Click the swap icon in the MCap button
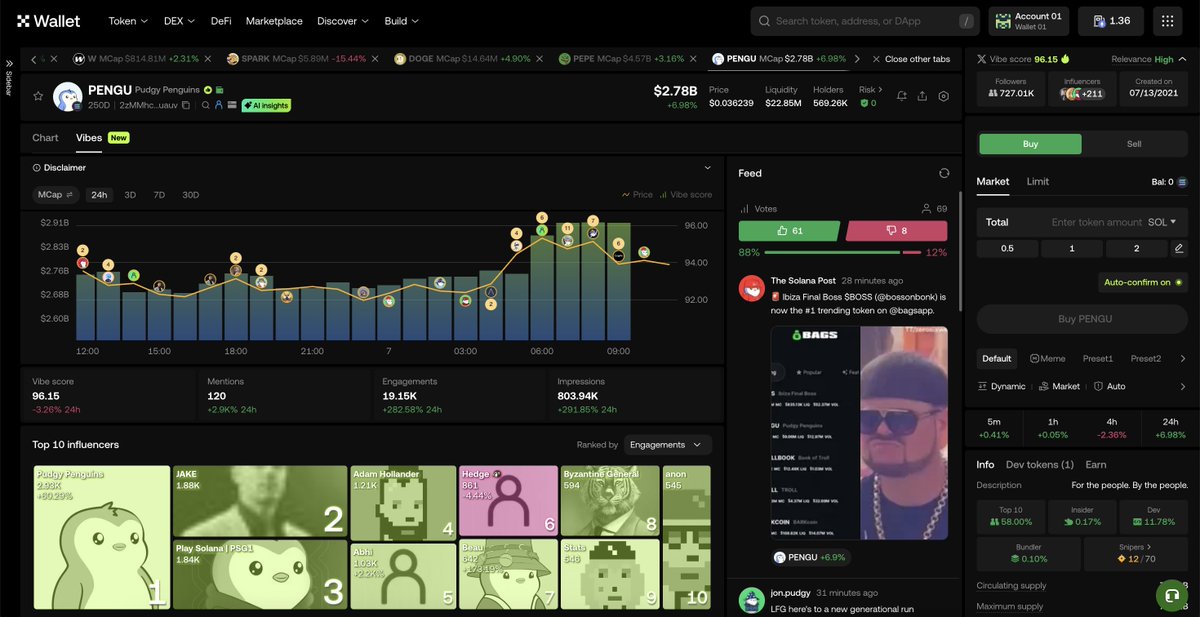 (x=70, y=195)
